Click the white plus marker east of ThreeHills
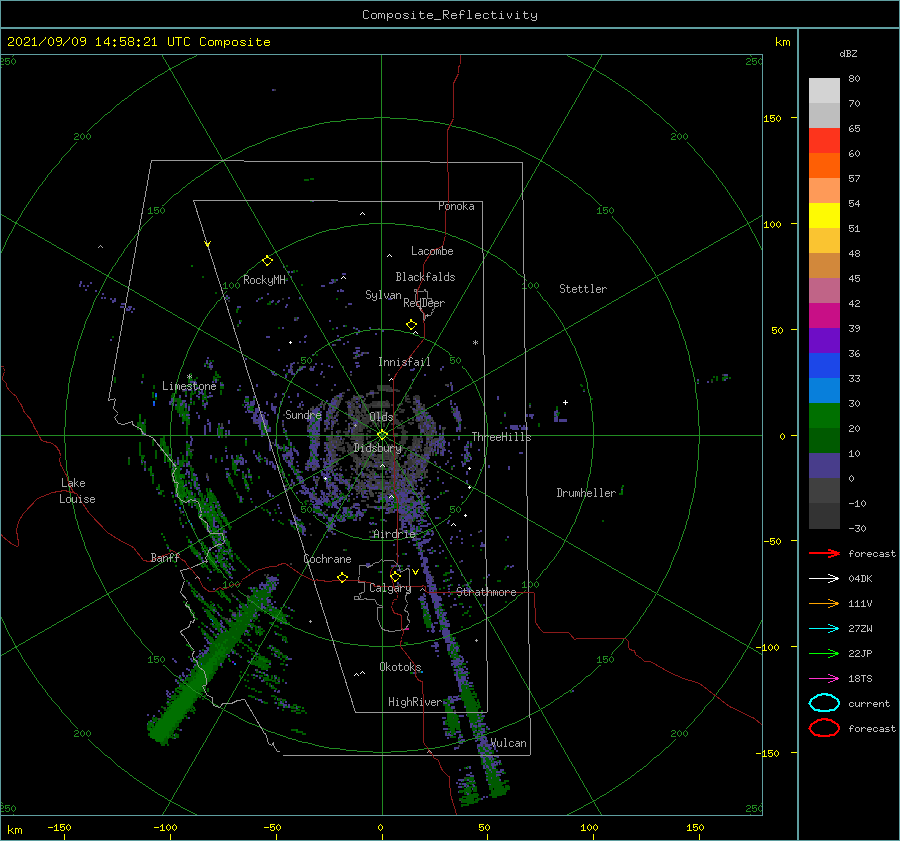 pyautogui.click(x=565, y=402)
